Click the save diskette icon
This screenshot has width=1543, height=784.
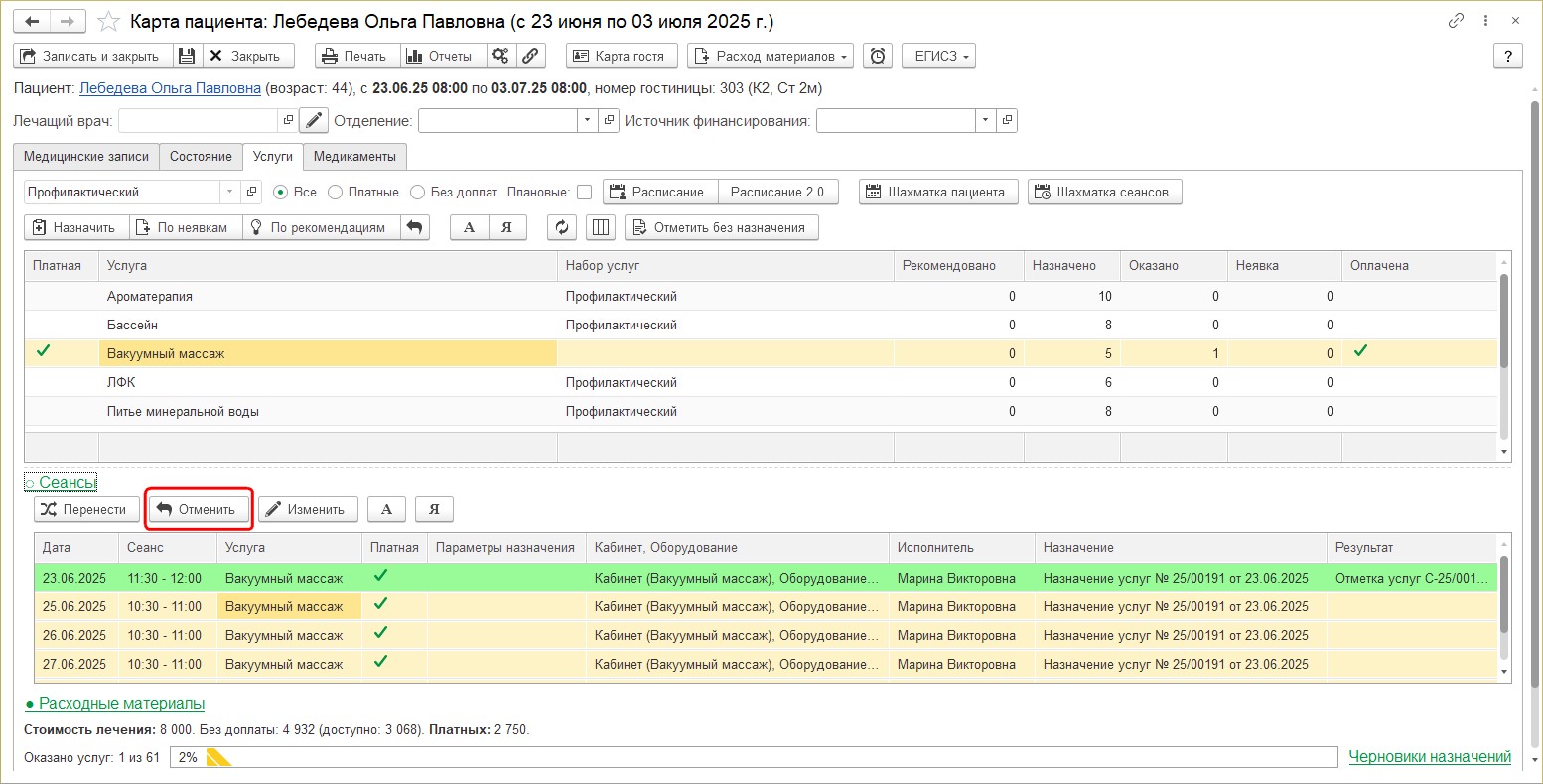tap(187, 56)
